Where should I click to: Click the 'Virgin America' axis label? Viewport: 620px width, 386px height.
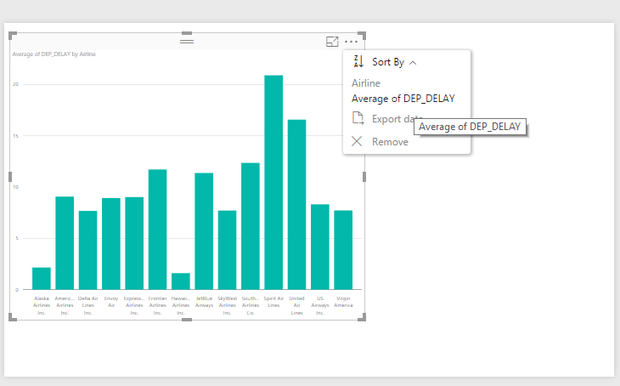point(343,302)
